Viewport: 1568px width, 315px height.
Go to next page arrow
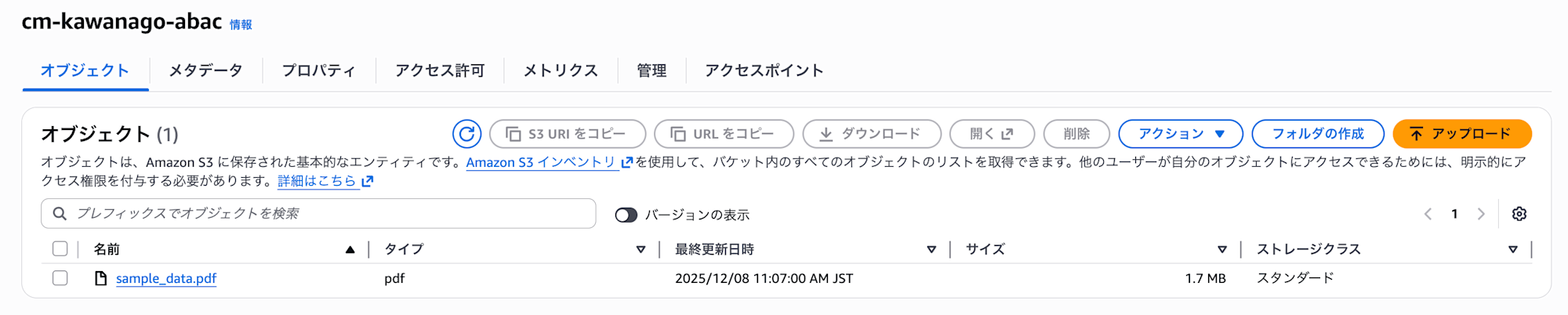(1480, 214)
